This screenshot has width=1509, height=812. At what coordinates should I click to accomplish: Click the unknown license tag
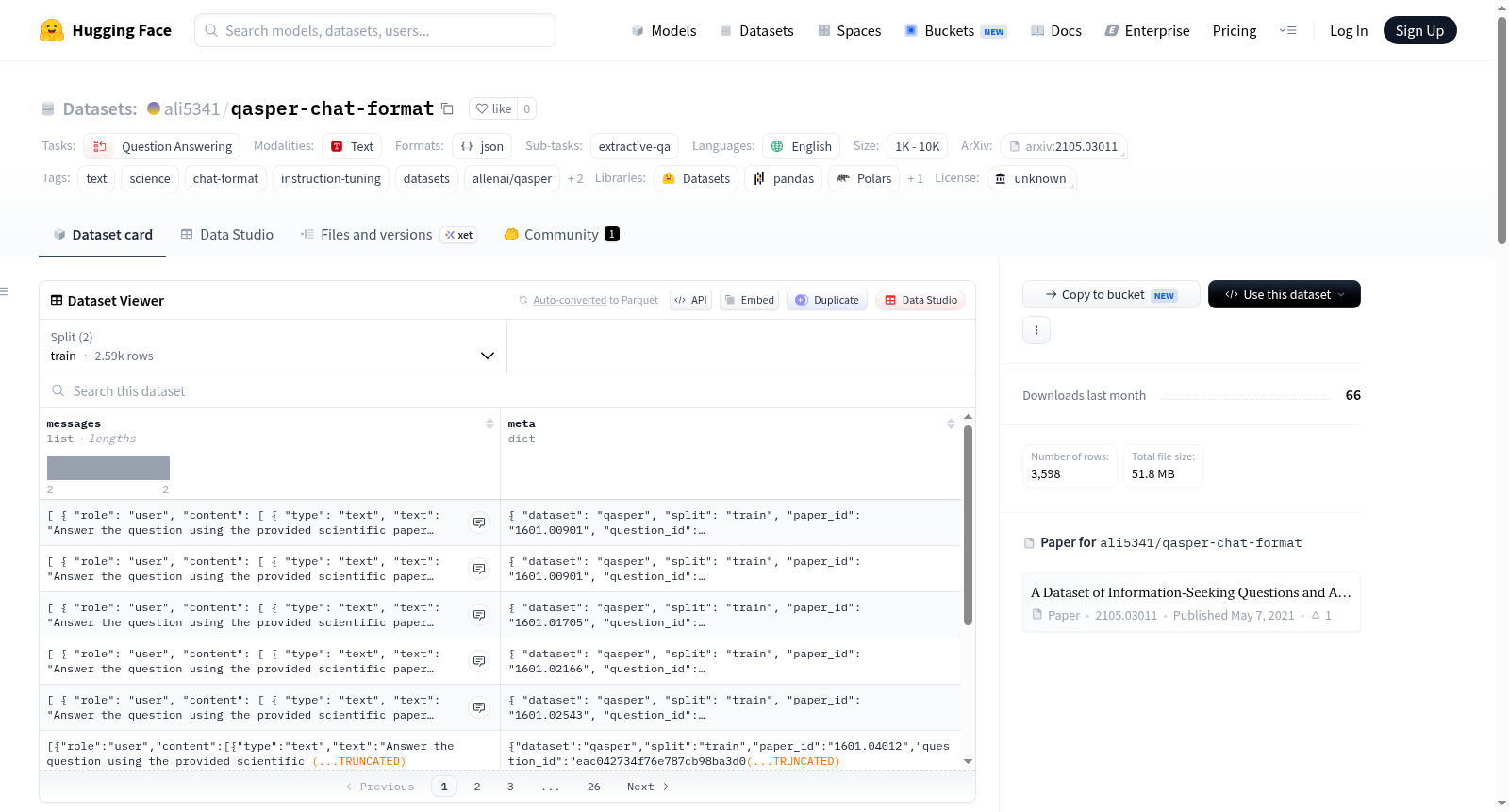click(1031, 178)
